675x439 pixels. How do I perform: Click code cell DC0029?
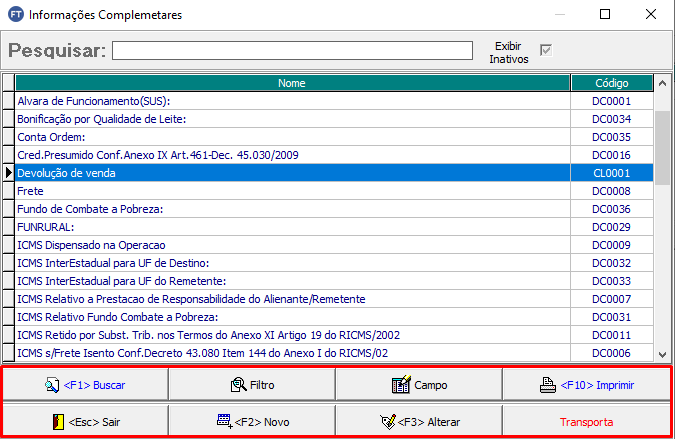coord(612,227)
